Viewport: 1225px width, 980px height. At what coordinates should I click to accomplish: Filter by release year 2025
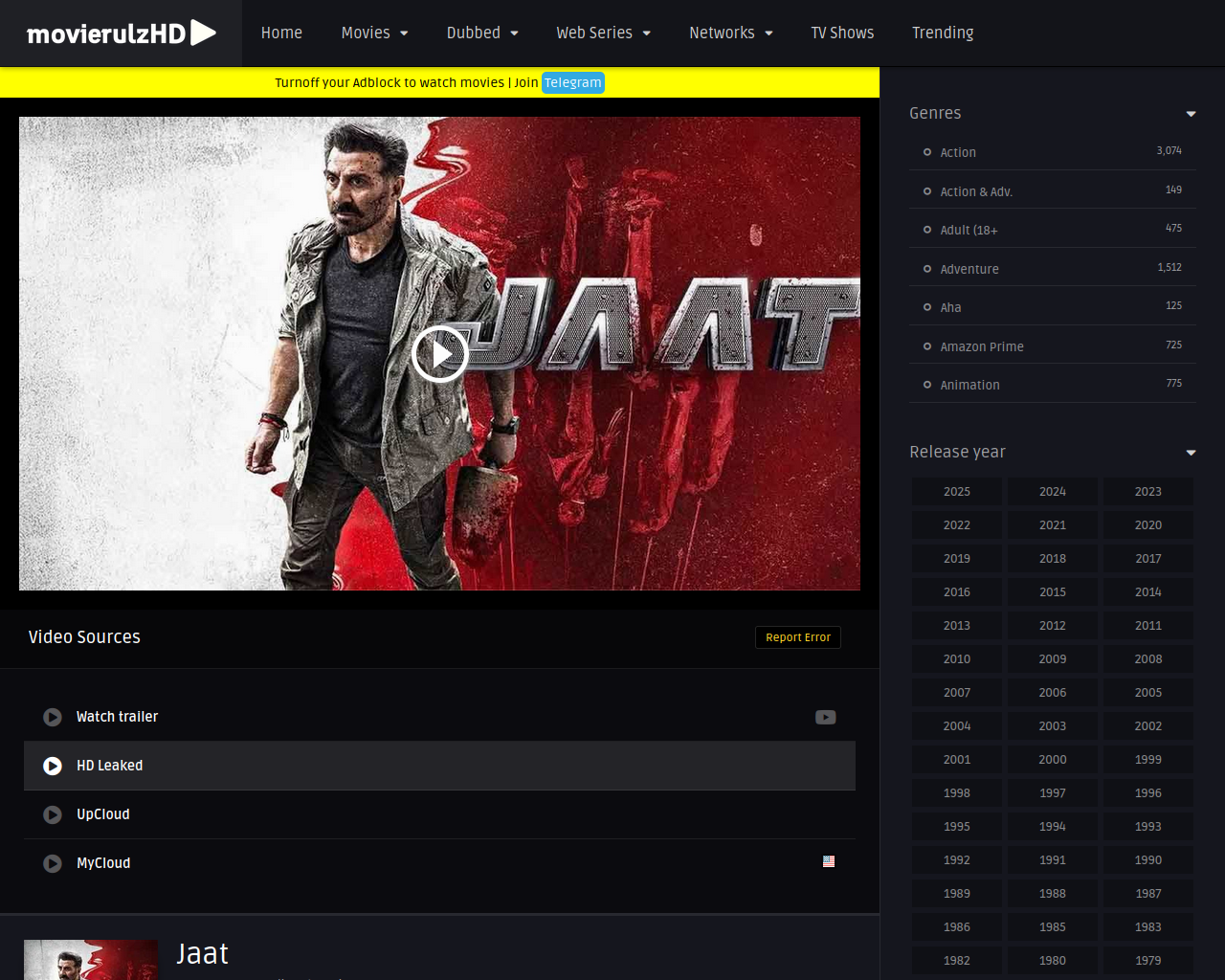coord(957,492)
